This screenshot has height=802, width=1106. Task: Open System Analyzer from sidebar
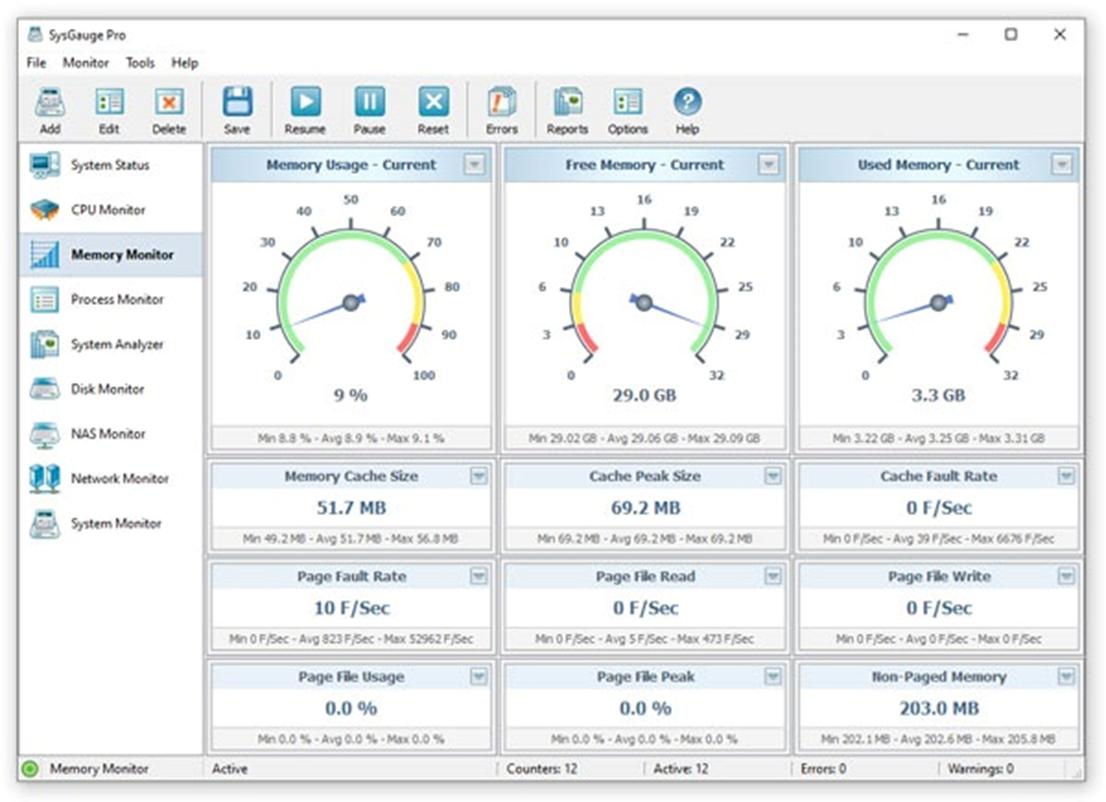[x=111, y=344]
